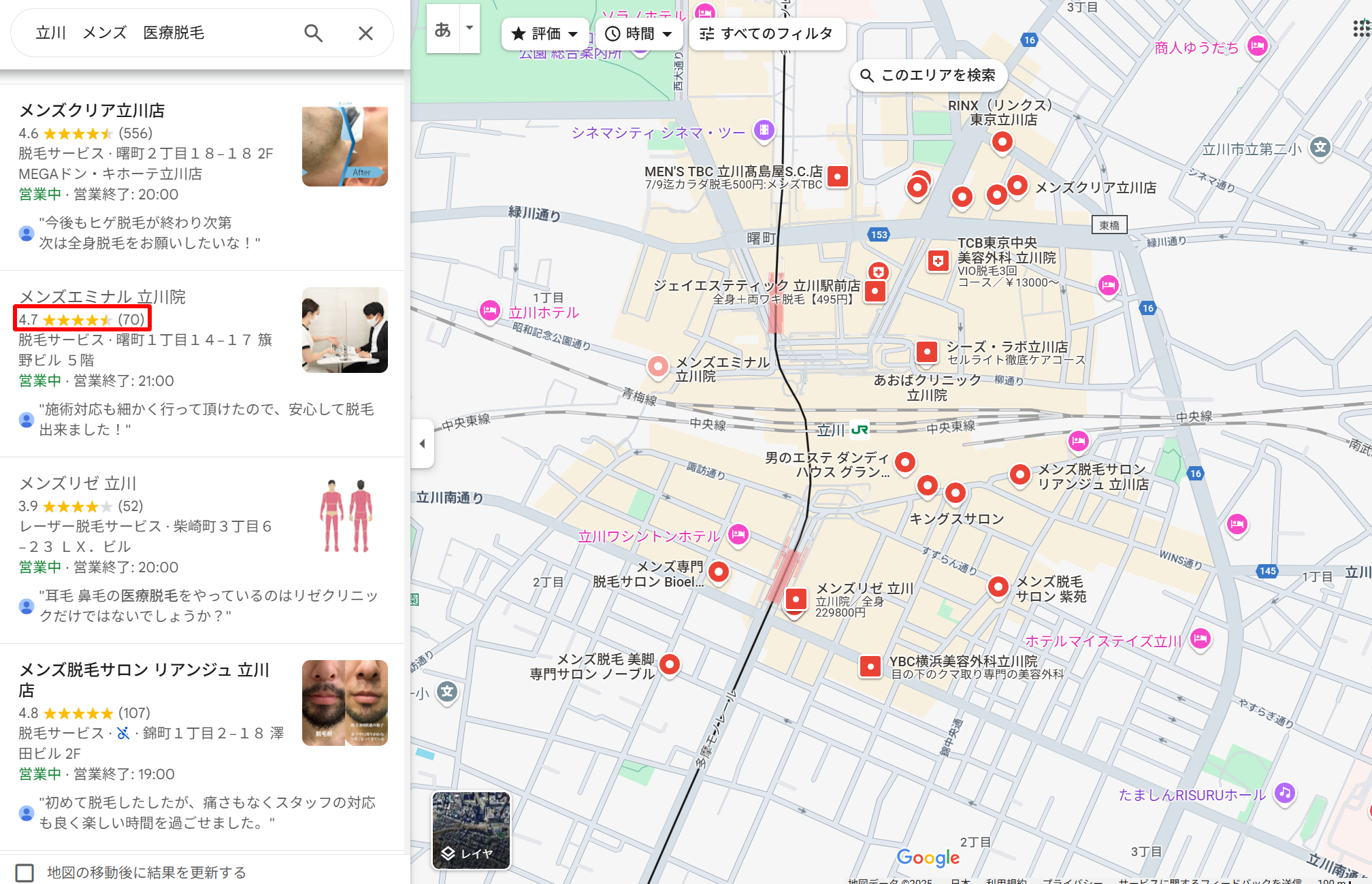This screenshot has height=884, width=1372.
Task: Click YBC横浜美容外科立川院 map pin
Action: click(870, 666)
